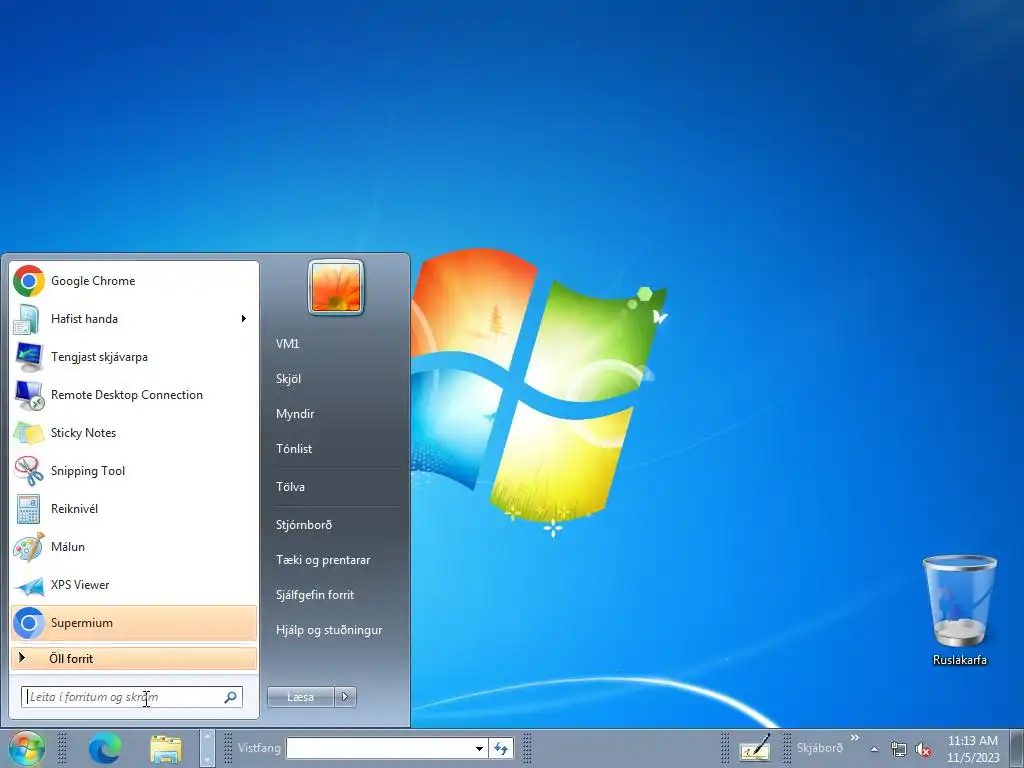Open Tæki og prentarar
Screen dimensions: 1024x768
pos(323,560)
